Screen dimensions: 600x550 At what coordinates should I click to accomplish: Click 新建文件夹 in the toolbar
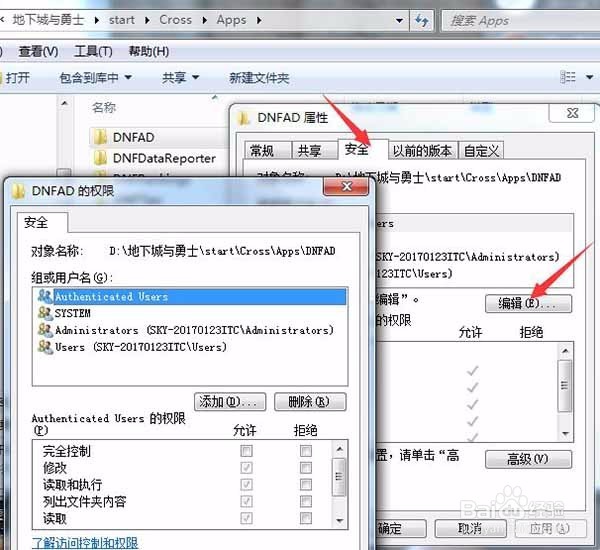pos(259,78)
